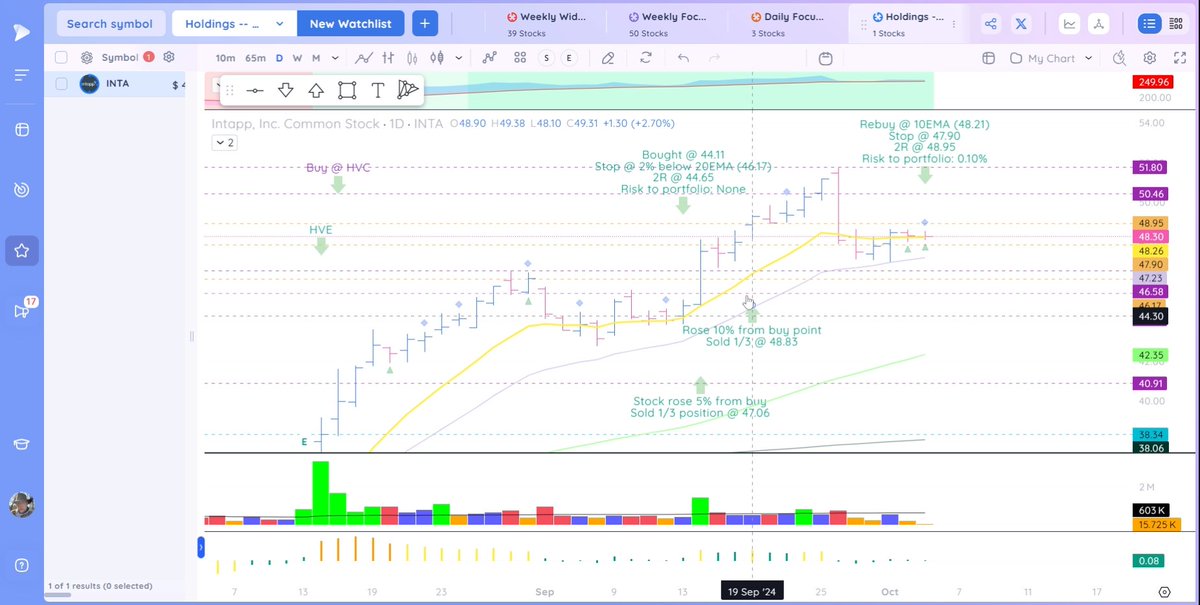This screenshot has height=605, width=1200.
Task: Select the line chart type
Action: 365,58
